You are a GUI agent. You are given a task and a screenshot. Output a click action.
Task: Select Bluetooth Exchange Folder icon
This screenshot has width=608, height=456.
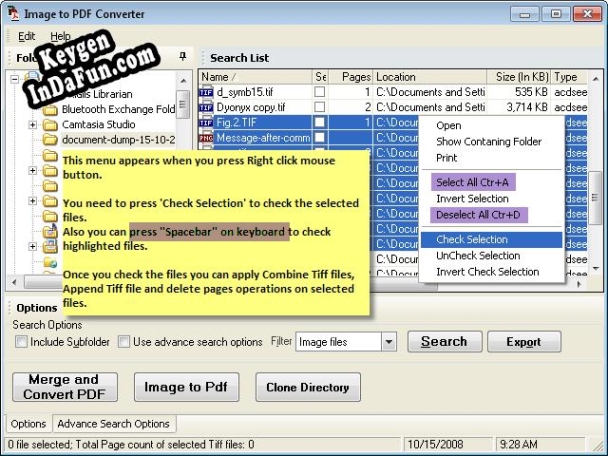coord(50,110)
